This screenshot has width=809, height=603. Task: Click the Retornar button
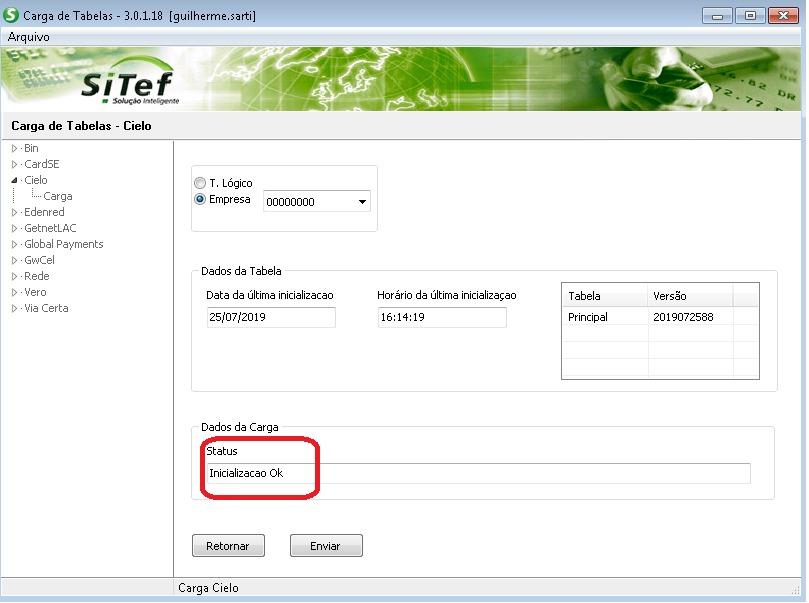(228, 546)
